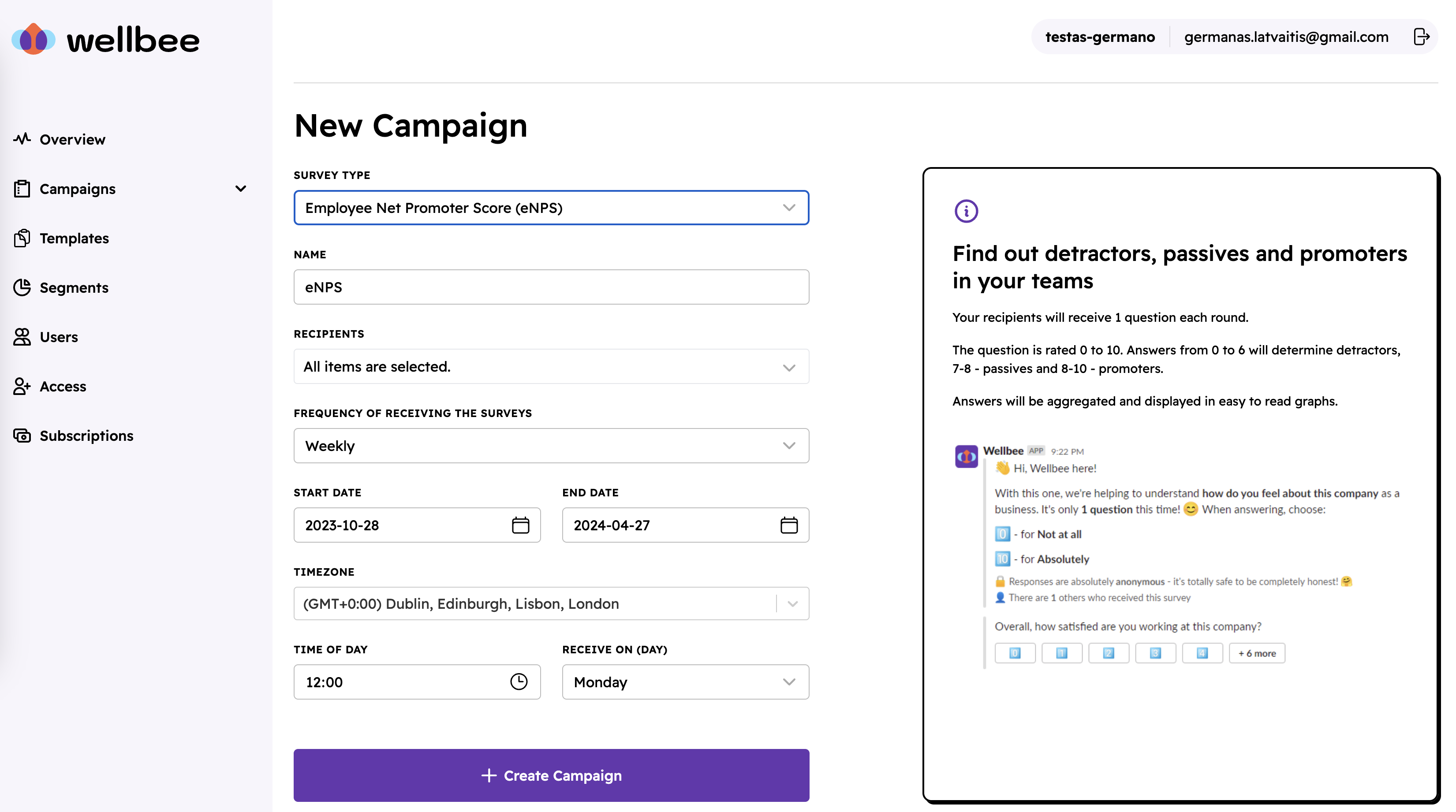Click the Create Campaign button
The image size is (1456, 812).
(551, 775)
